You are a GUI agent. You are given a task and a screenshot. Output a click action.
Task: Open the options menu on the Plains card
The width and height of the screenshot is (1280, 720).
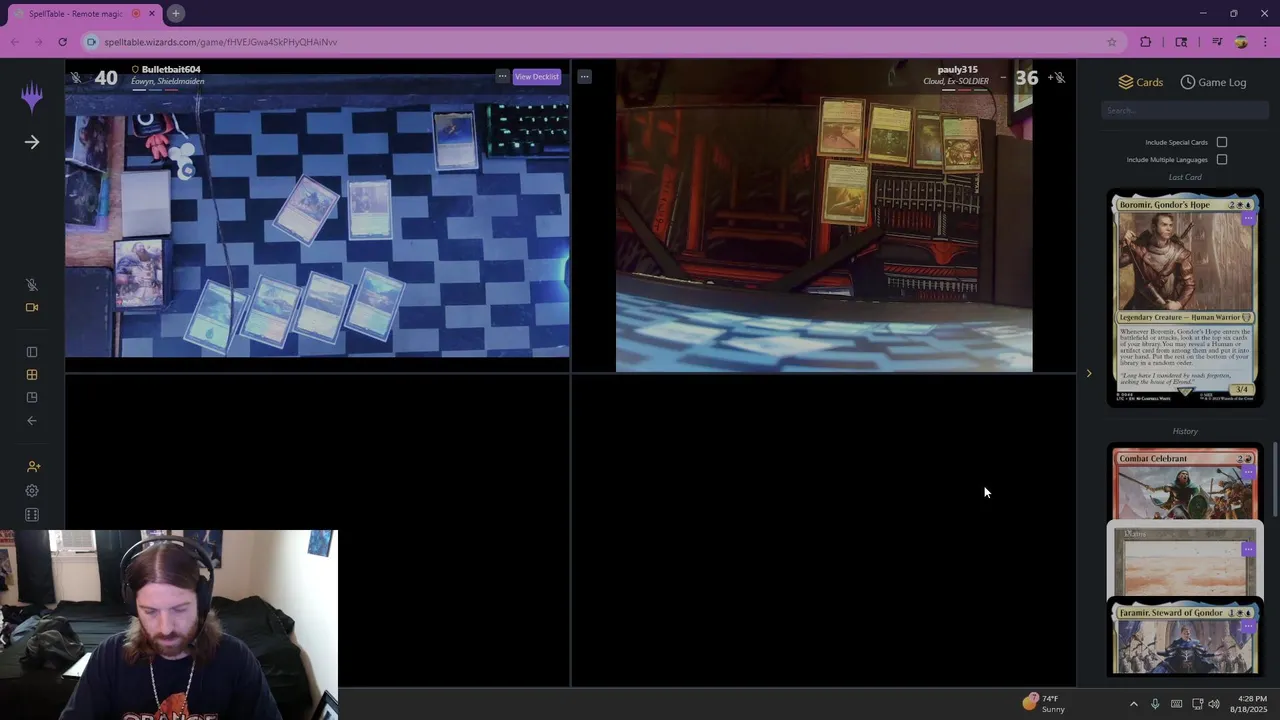pos(1248,549)
